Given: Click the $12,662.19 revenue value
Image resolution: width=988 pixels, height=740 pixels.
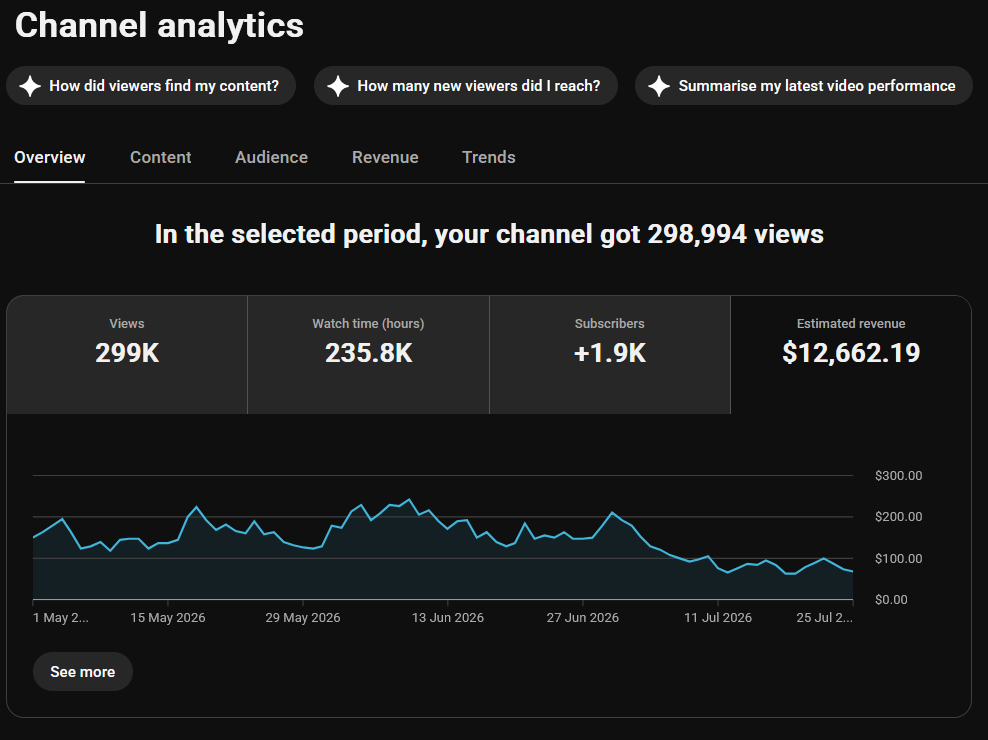Looking at the screenshot, I should click(851, 353).
